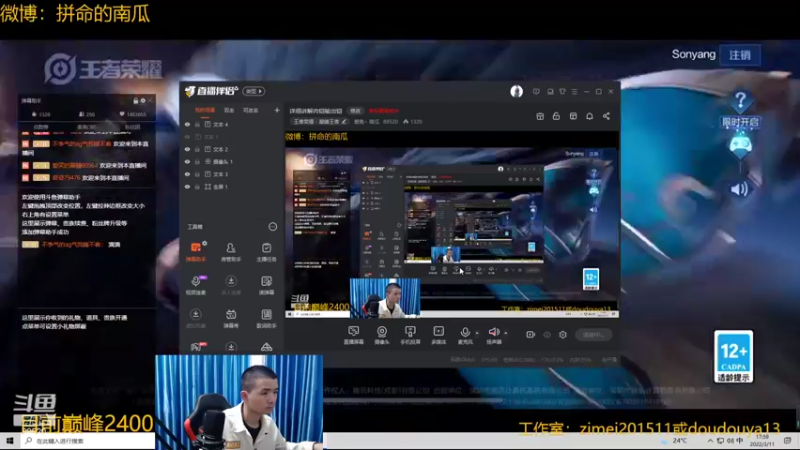Open the gear settings next to the live button
Screen dimensions: 800x450
tap(563, 335)
